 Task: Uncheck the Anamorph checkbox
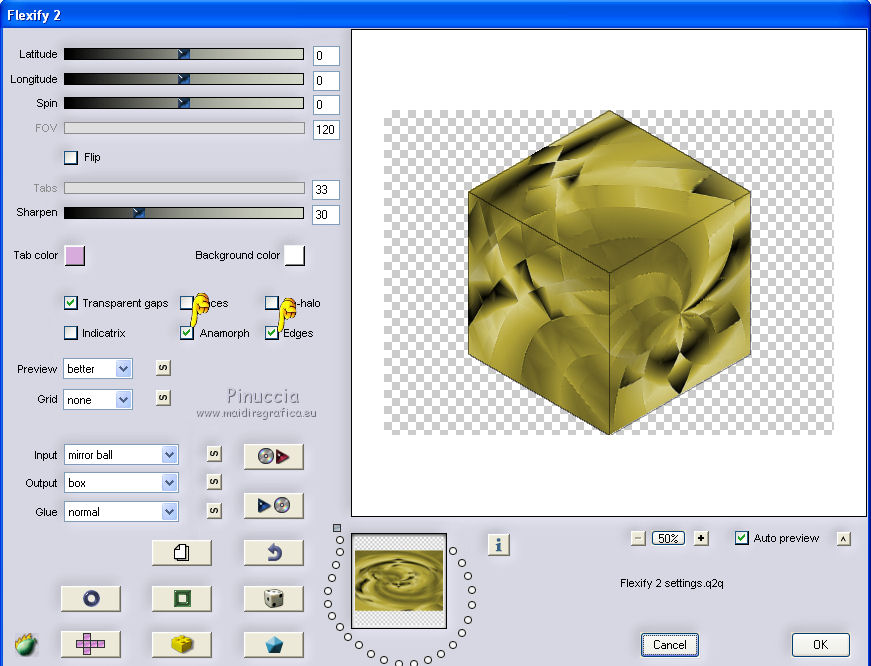pyautogui.click(x=187, y=333)
